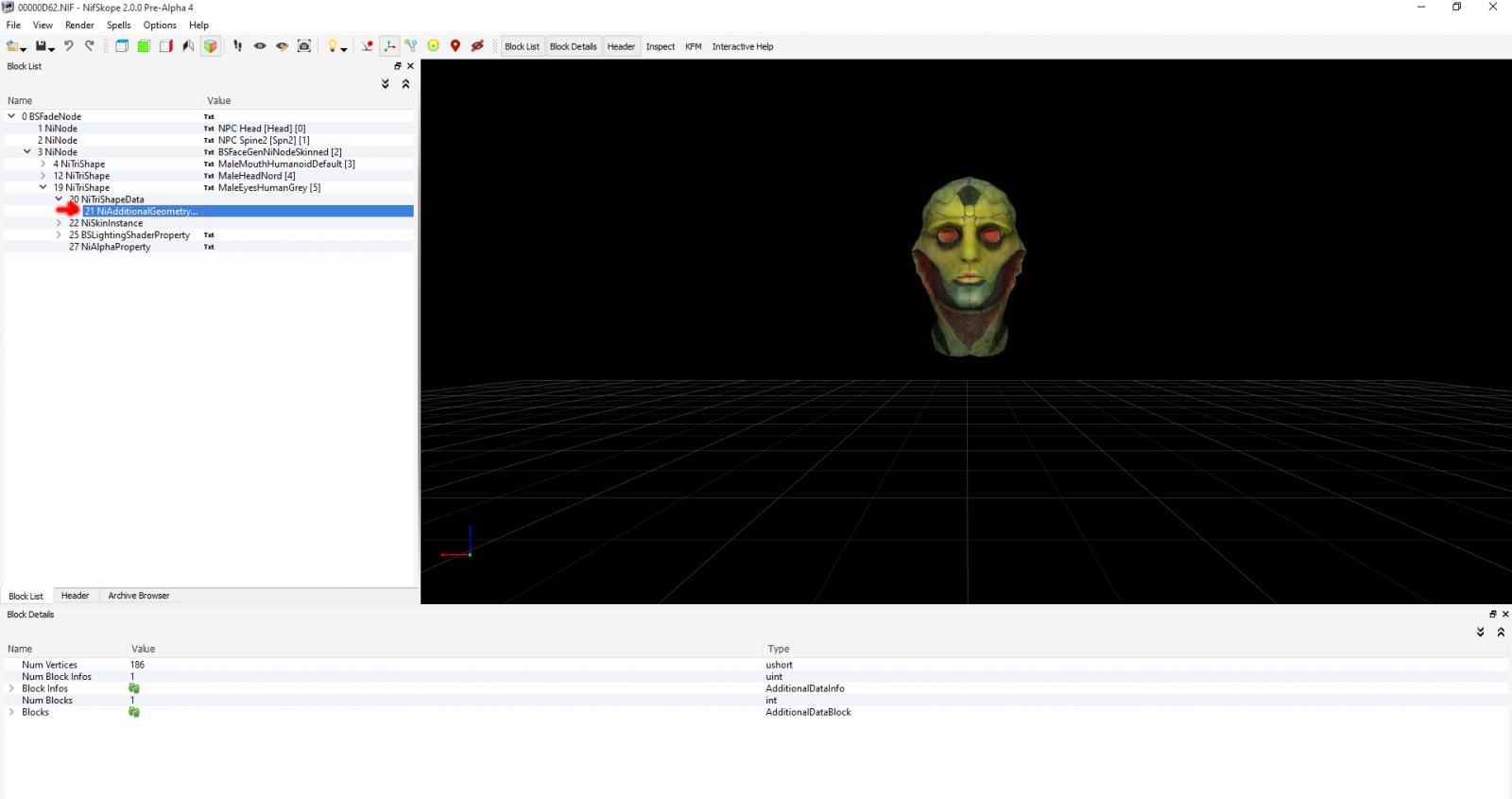Switch to the red side view icon
Viewport: 1512px width, 799px height.
pos(166,46)
